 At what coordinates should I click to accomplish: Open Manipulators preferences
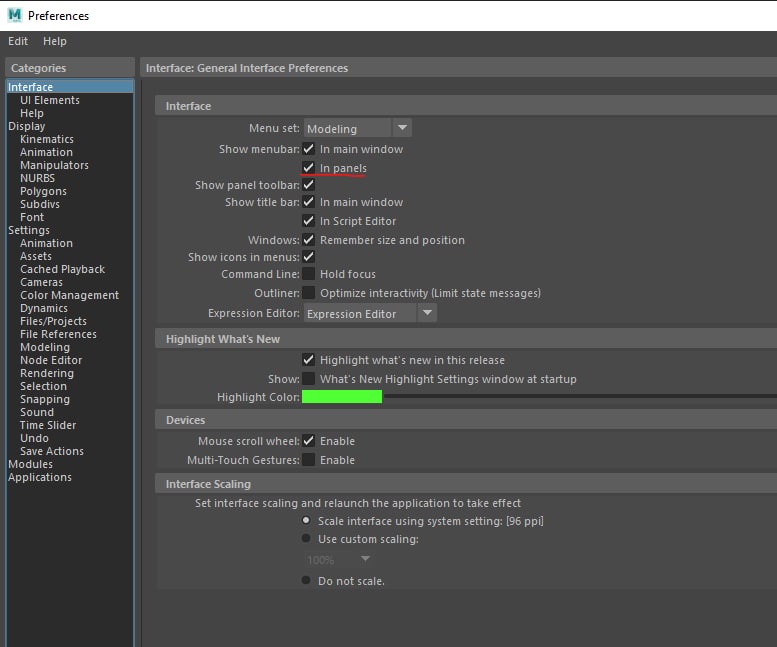point(54,165)
